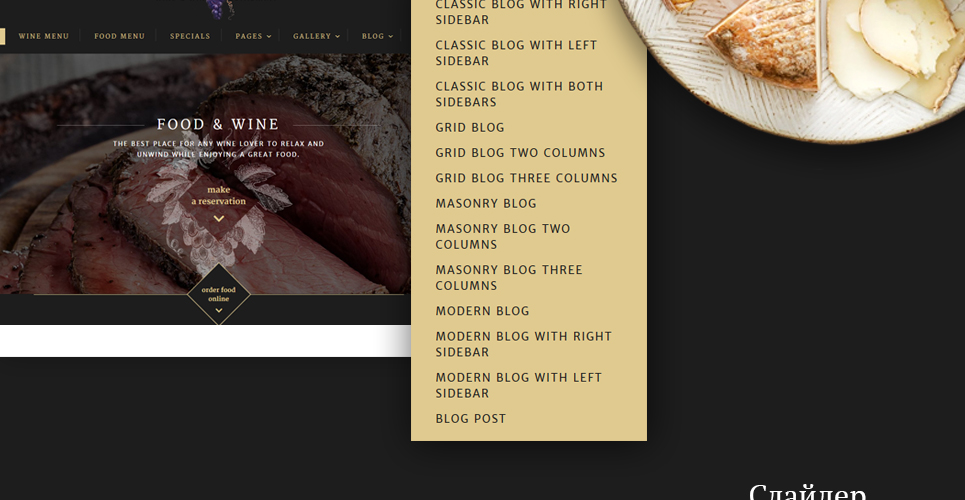
Task: Select Modern Blog entry
Action: tap(482, 311)
